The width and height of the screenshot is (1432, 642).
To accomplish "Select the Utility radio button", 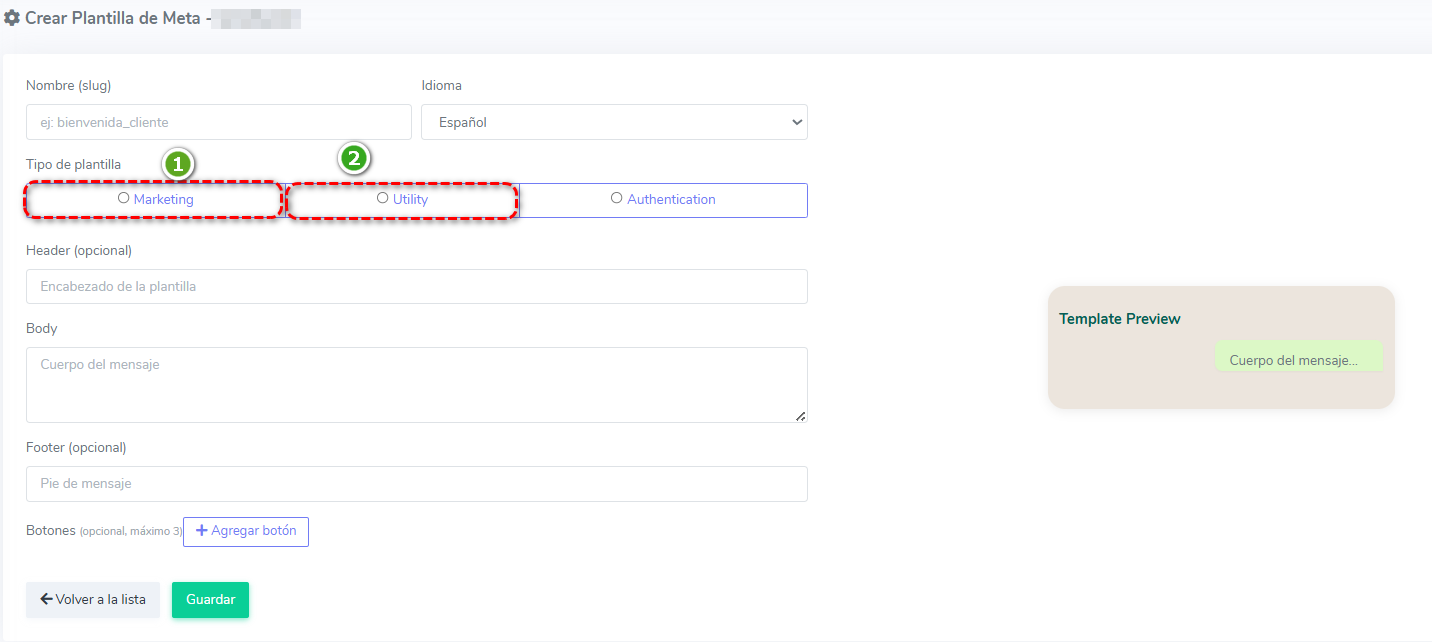I will [x=383, y=198].
